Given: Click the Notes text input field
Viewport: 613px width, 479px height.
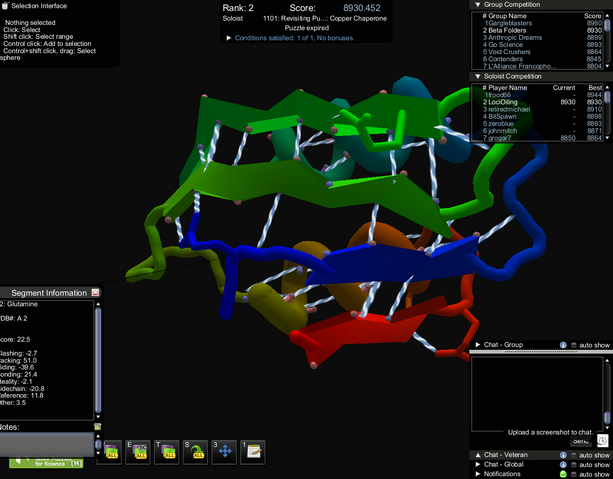Looking at the screenshot, I should pyautogui.click(x=47, y=444).
